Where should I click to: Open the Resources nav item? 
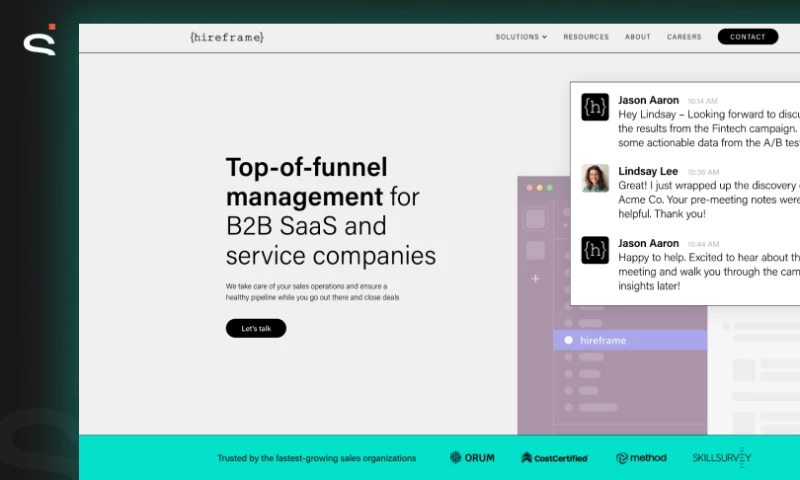pos(586,37)
